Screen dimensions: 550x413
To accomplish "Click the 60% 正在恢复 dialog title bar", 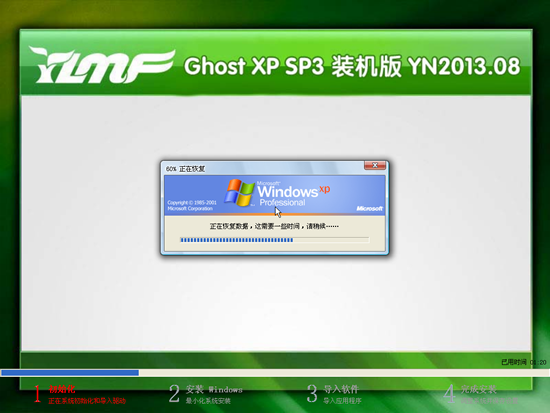I will (x=263, y=169).
